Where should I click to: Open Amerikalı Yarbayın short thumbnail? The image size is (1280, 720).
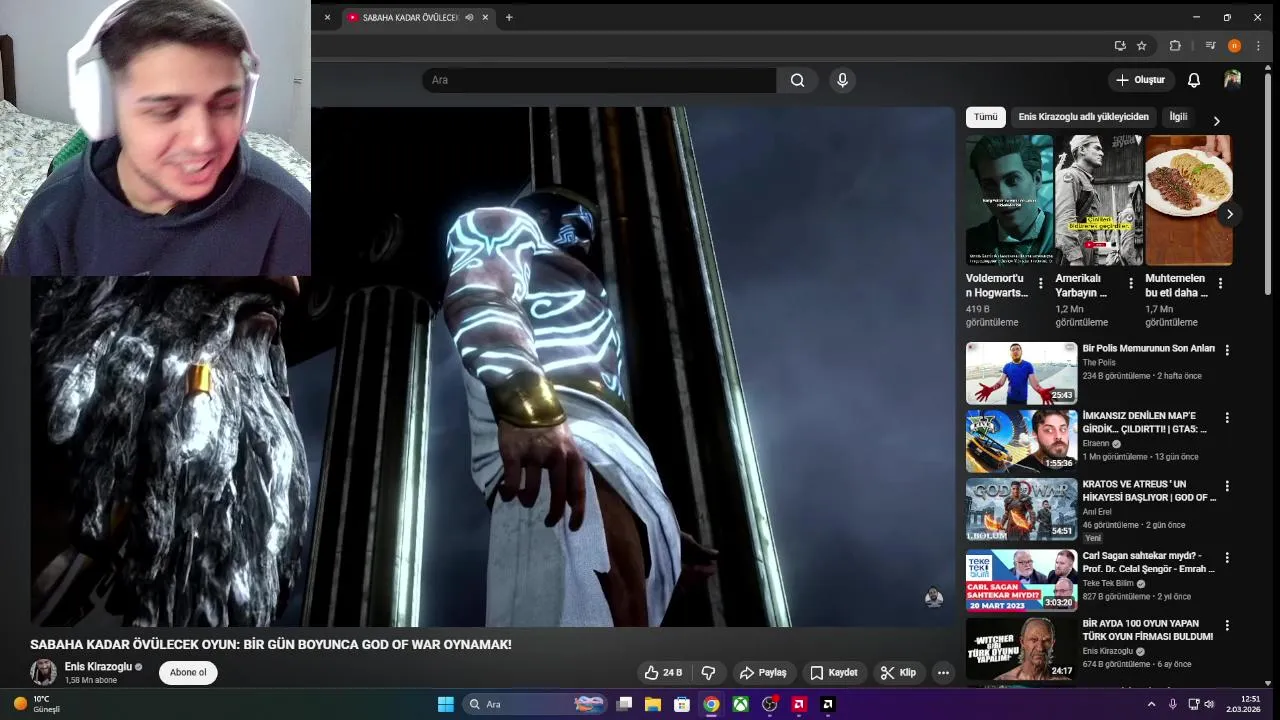tap(1099, 200)
